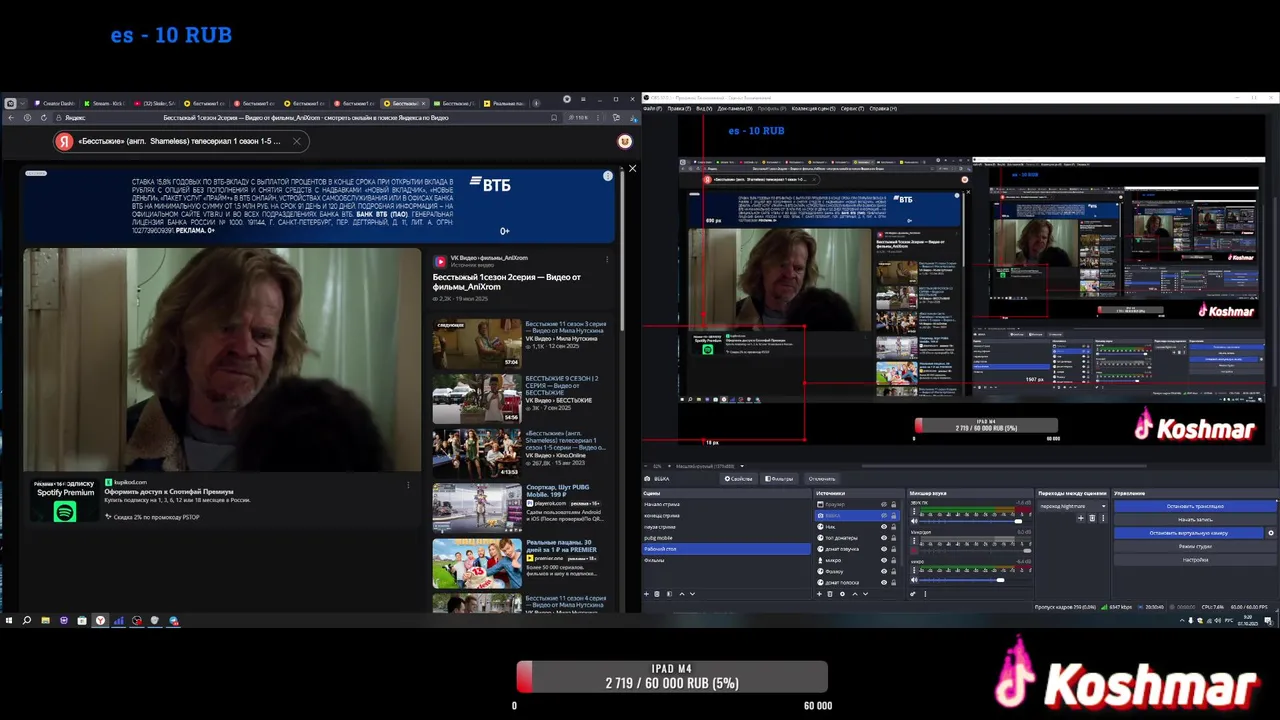The image size is (1280, 720).
Task: Toggle lock on Ник source
Action: 894,527
